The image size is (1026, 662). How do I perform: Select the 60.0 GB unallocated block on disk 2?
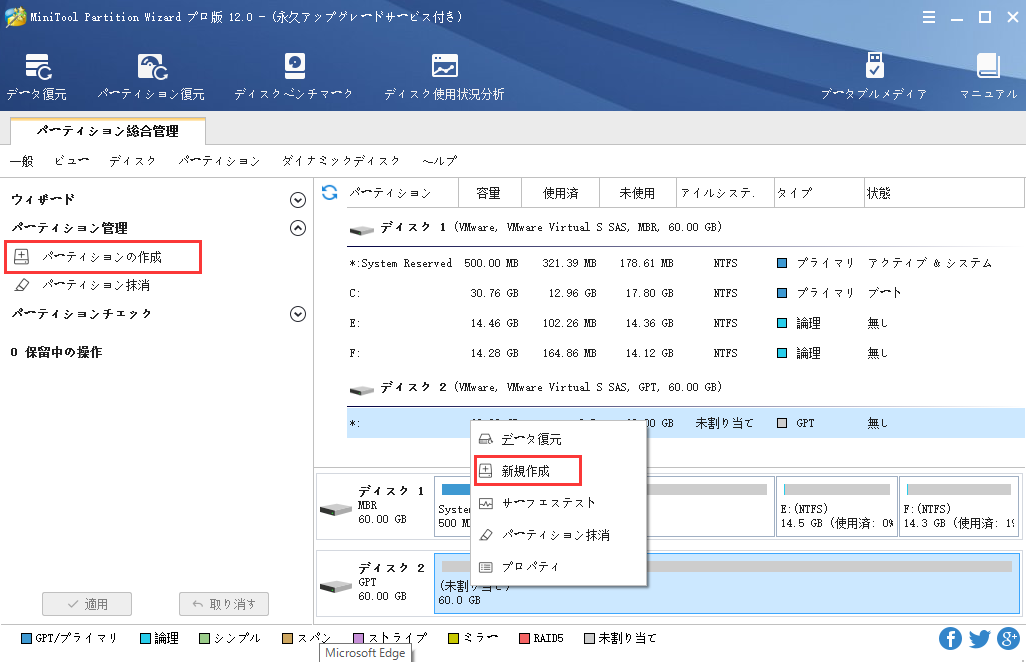(x=727, y=584)
